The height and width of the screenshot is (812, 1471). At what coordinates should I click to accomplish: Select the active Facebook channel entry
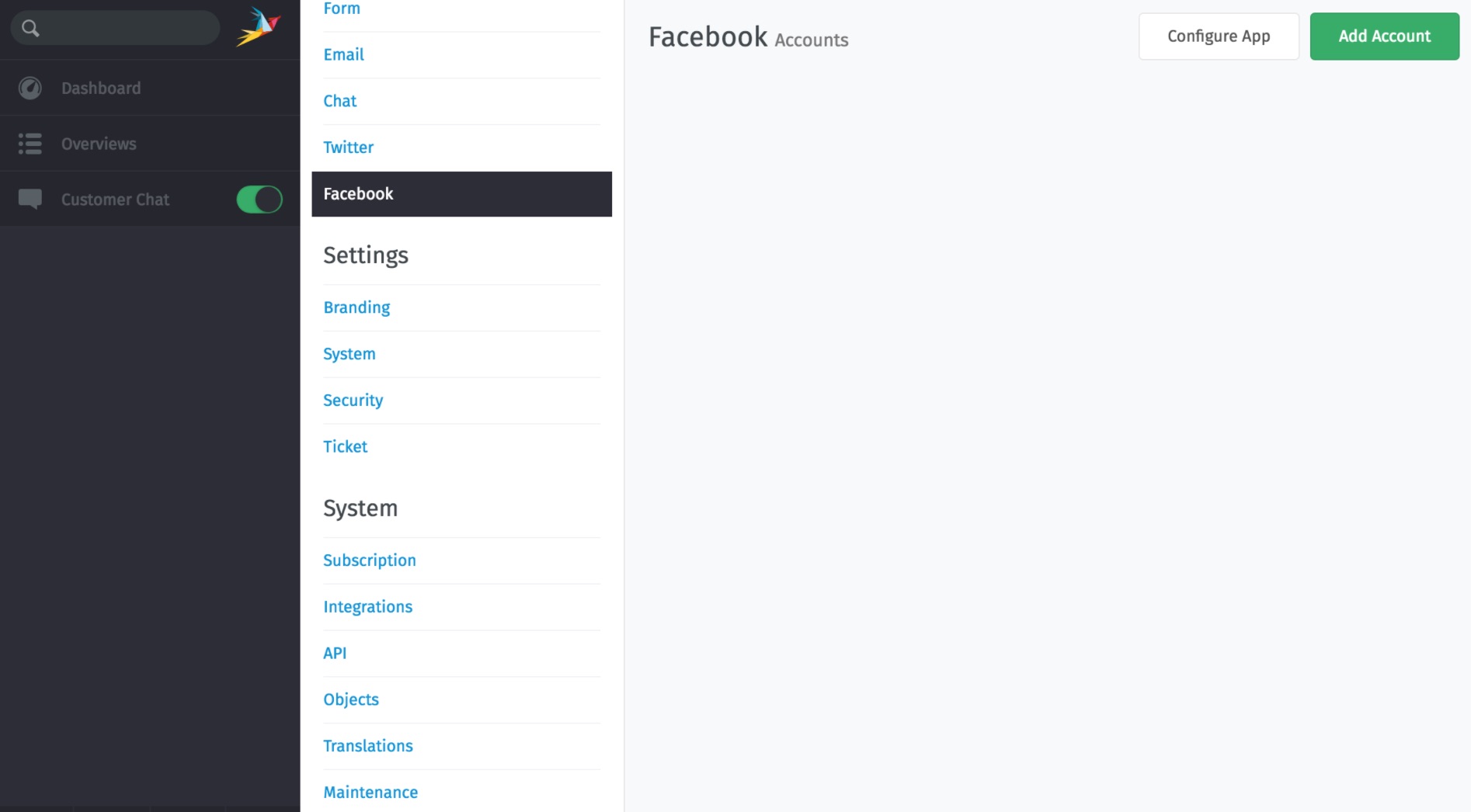click(461, 194)
